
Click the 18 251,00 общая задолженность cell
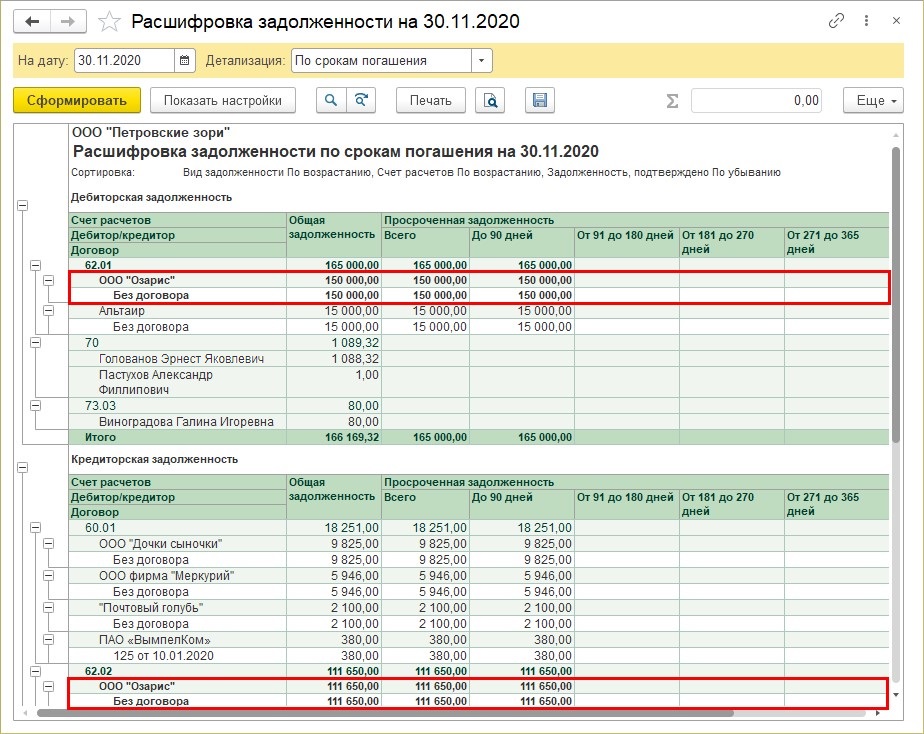click(x=334, y=528)
